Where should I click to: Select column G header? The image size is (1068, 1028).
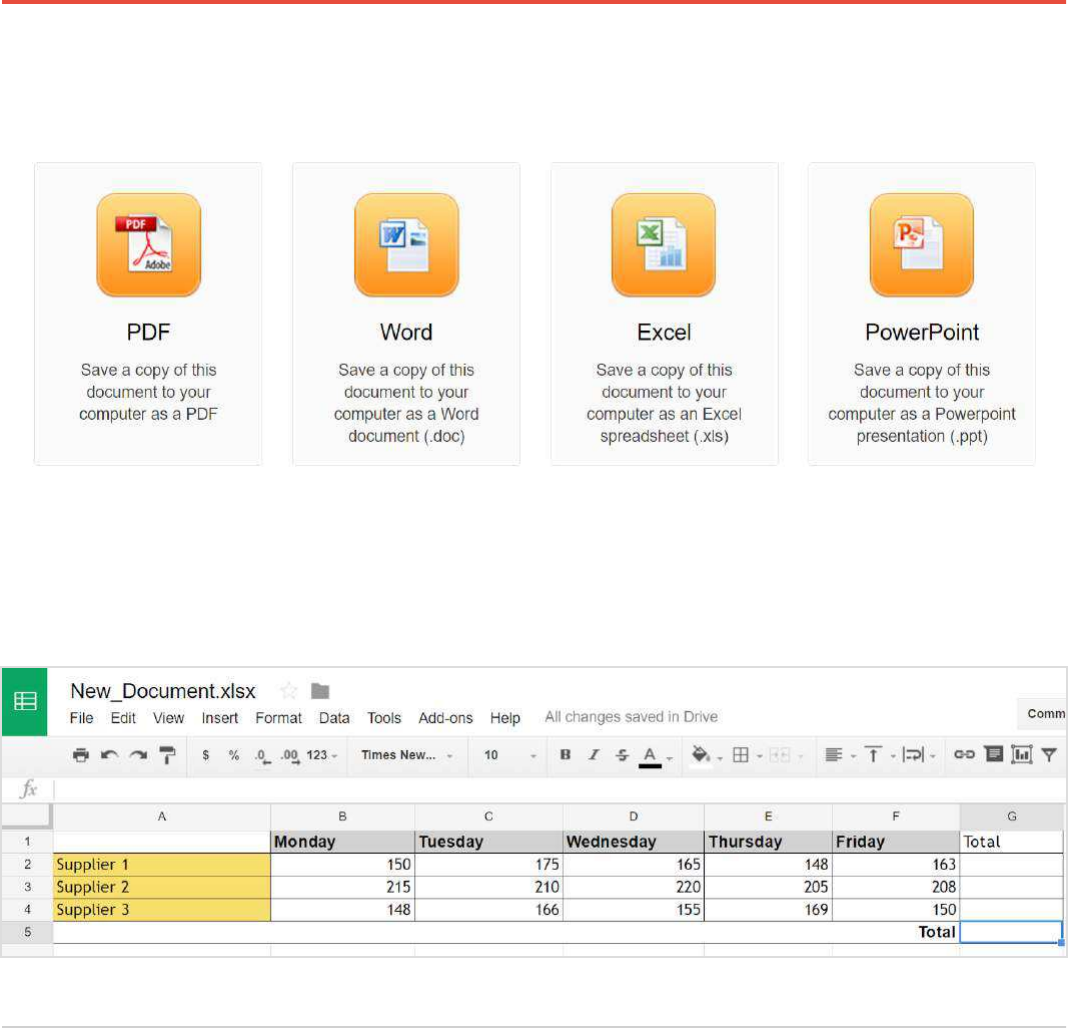click(x=1011, y=816)
